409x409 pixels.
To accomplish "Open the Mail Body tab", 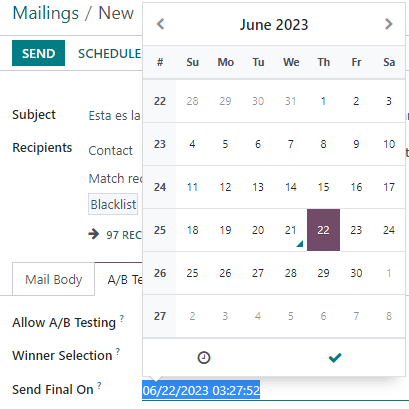I will coord(54,279).
